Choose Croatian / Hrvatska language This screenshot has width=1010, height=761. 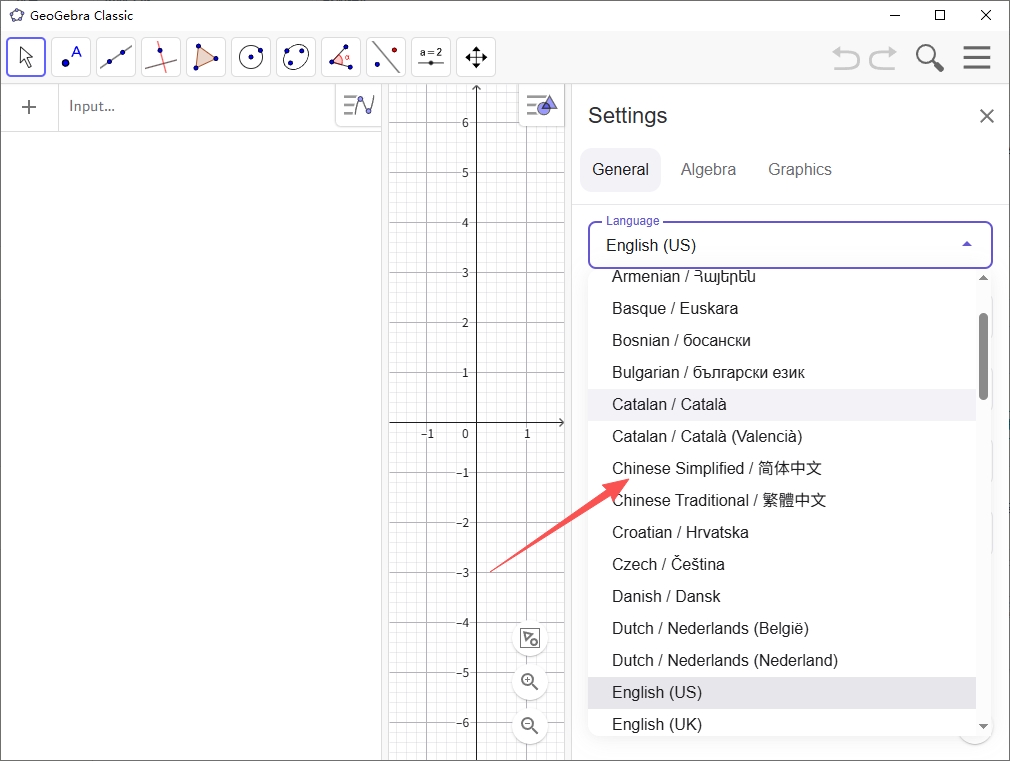point(781,532)
